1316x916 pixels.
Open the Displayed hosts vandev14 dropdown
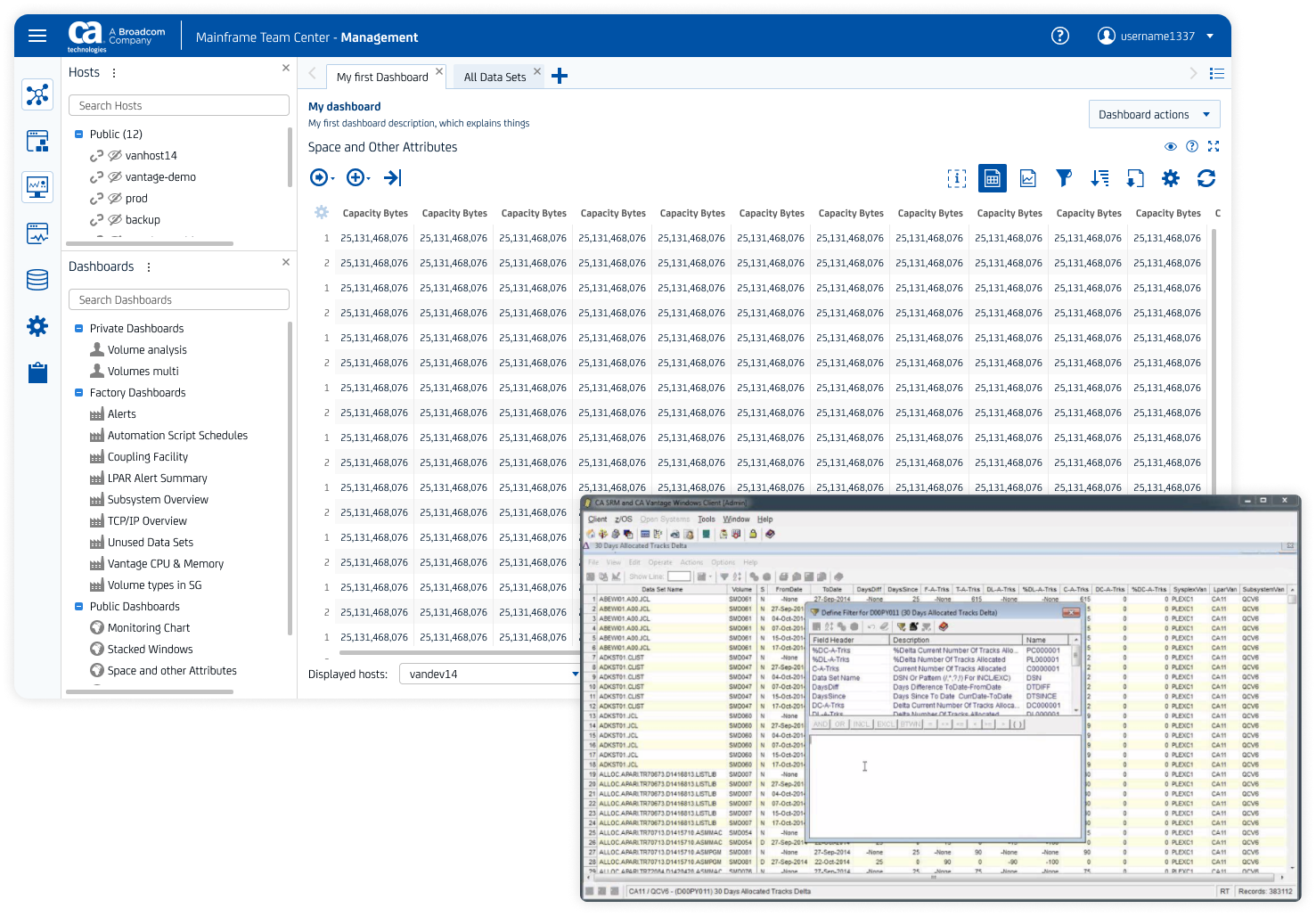tap(492, 675)
